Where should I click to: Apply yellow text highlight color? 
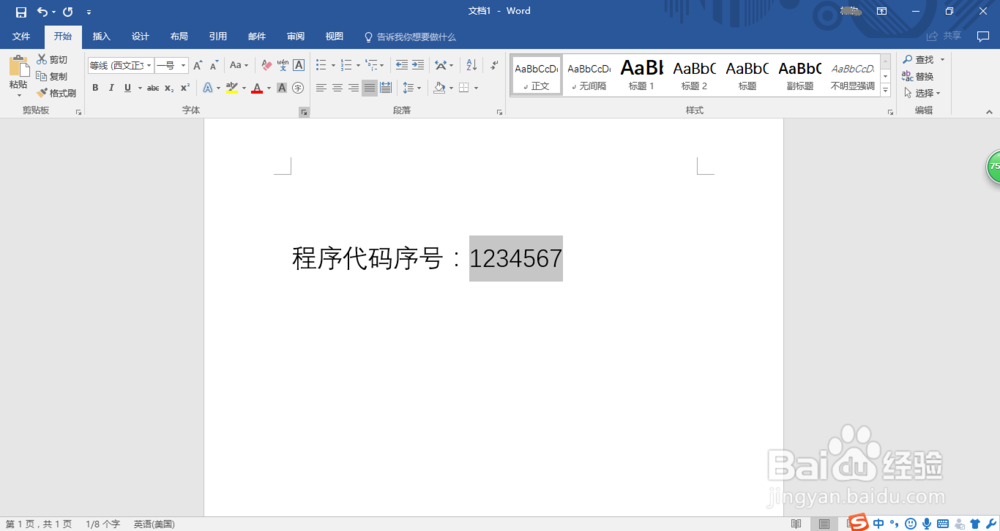click(x=232, y=88)
